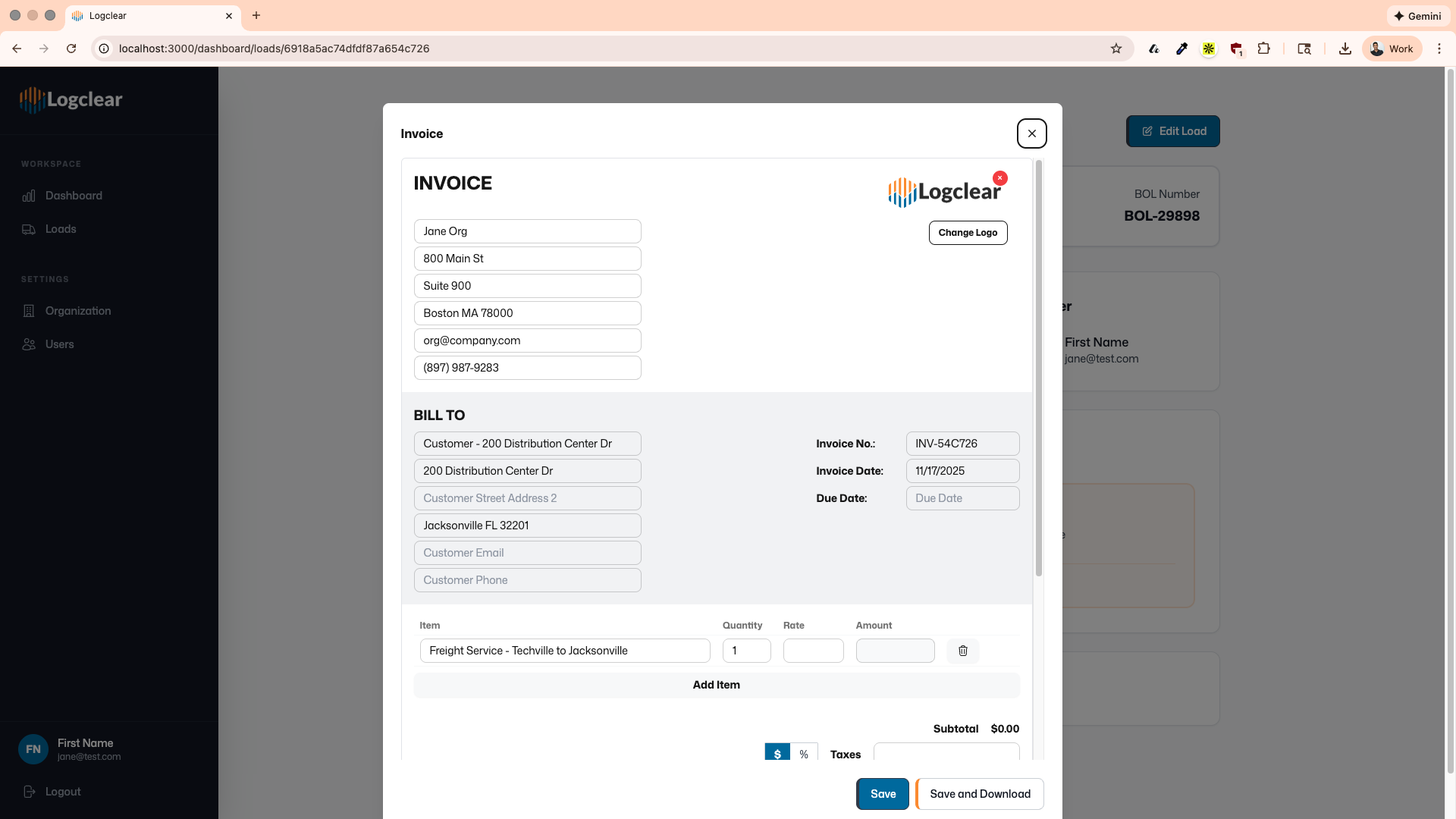This screenshot has width=1456, height=819.
Task: Click the Save and Download button
Action: [980, 793]
